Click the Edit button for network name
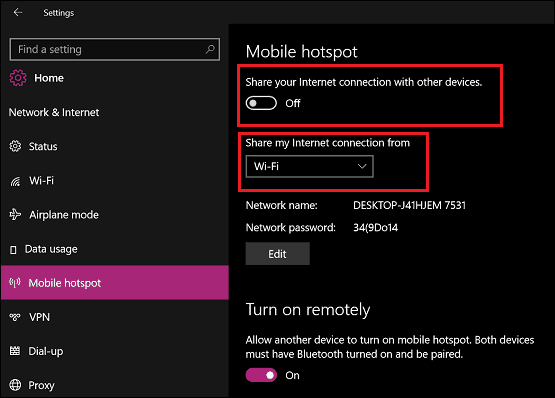The width and height of the screenshot is (555, 398). coord(278,254)
